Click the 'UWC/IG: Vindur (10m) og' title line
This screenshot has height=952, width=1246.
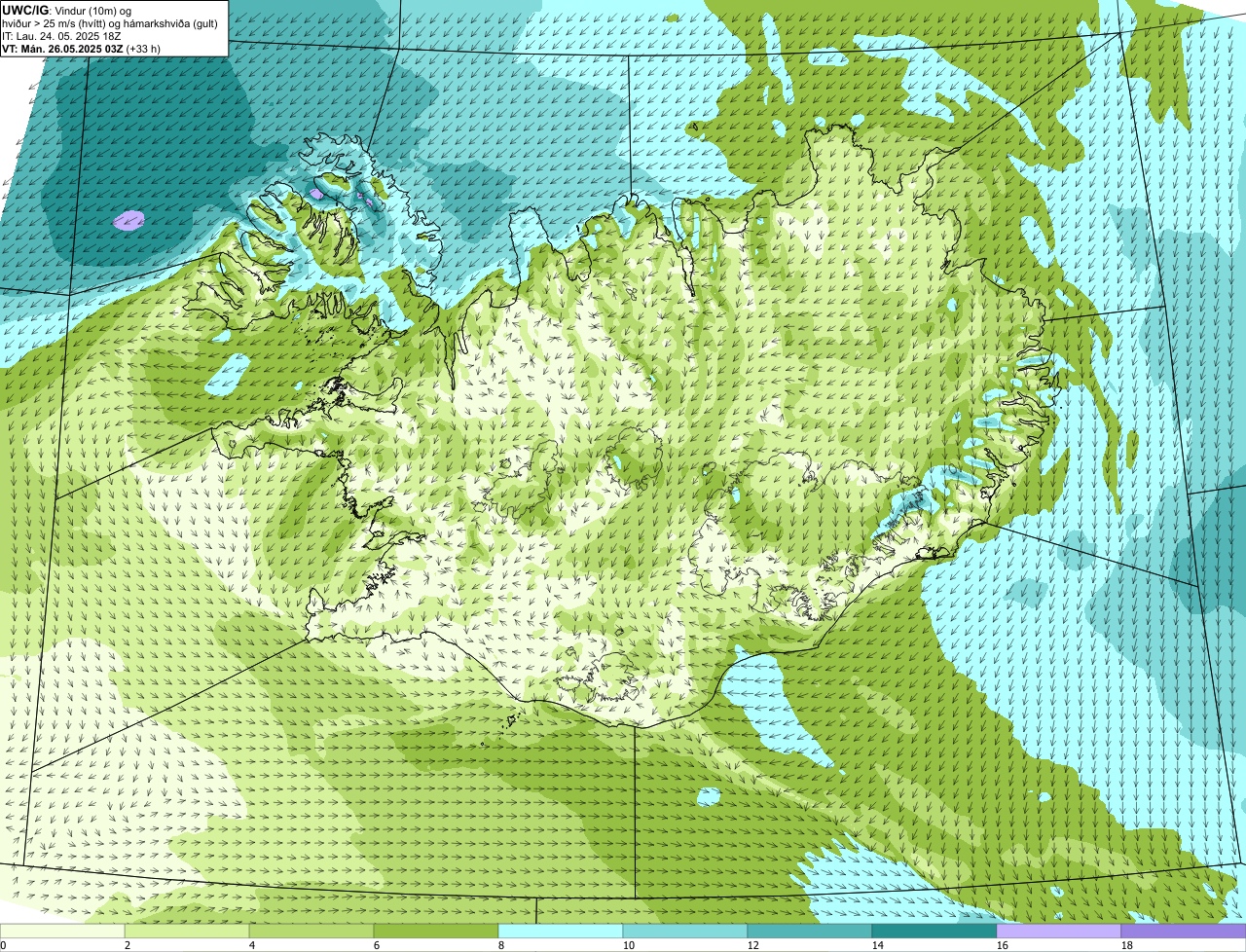click(x=66, y=10)
